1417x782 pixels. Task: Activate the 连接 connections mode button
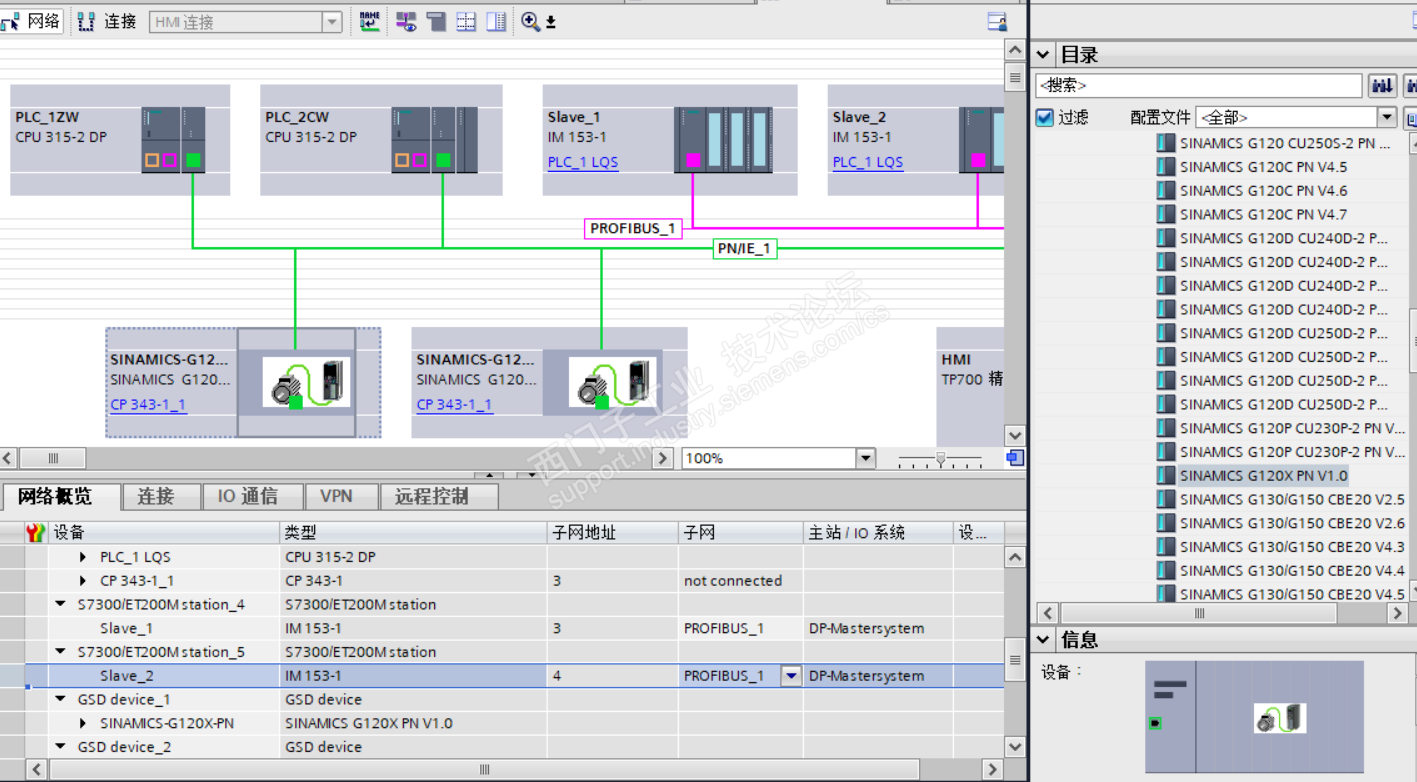[107, 21]
